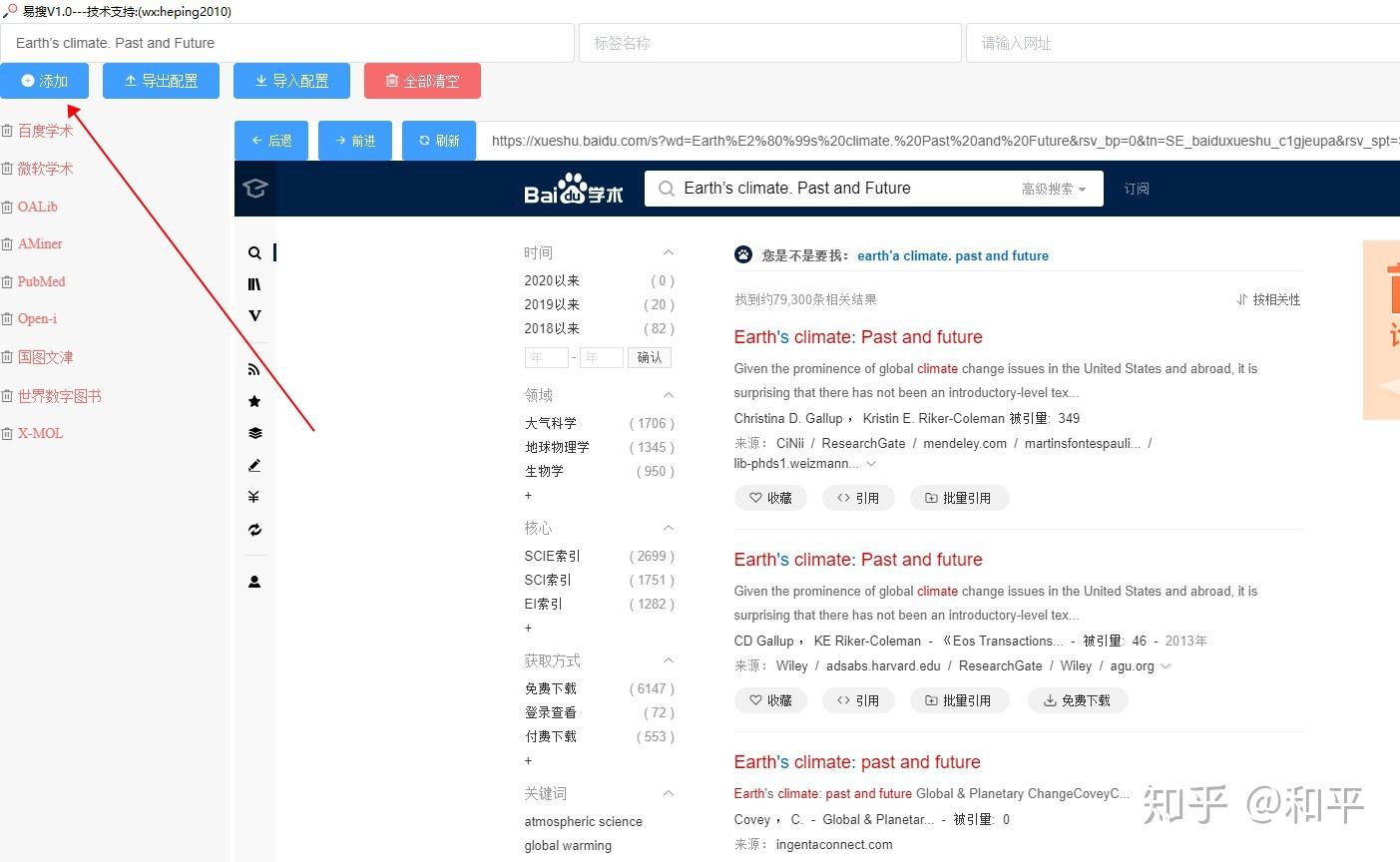The image size is (1400, 862).
Task: Open the suggested query earth'a climate. past and future
Action: (953, 255)
